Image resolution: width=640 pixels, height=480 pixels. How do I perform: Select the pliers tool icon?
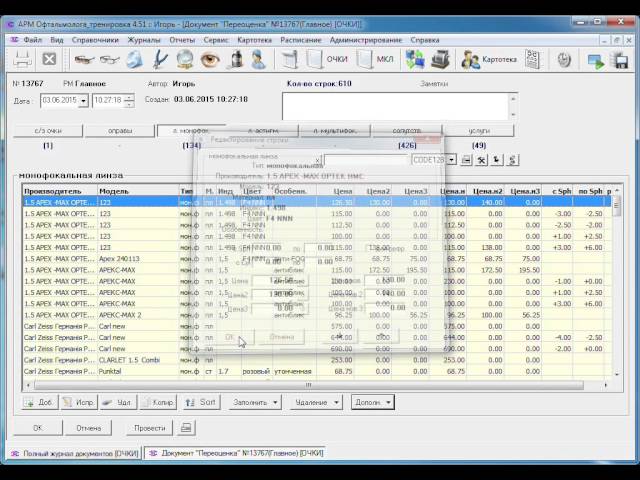(x=160, y=60)
